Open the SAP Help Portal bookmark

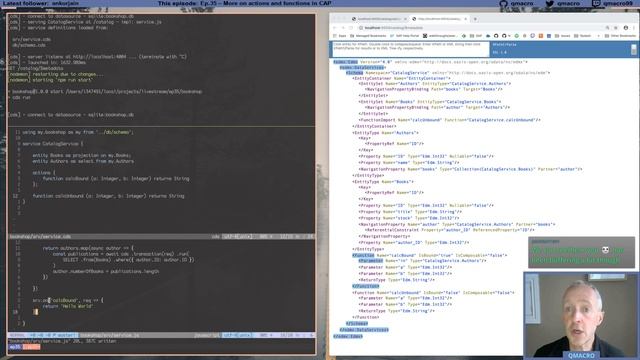point(404,36)
